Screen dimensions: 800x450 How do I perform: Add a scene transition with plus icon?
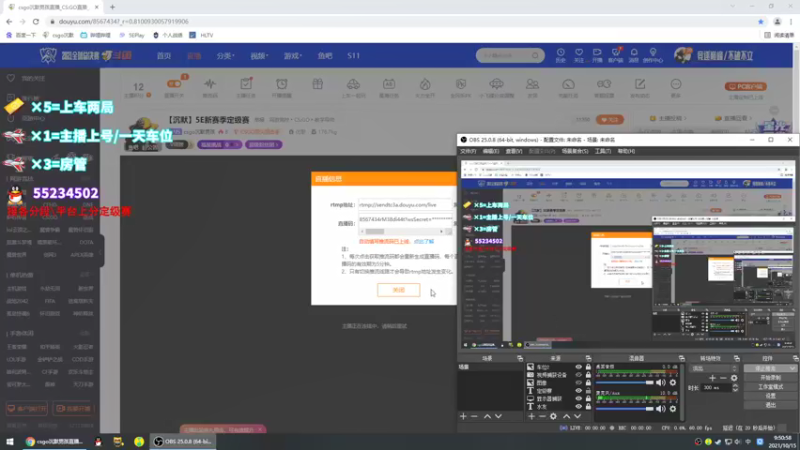(x=712, y=378)
